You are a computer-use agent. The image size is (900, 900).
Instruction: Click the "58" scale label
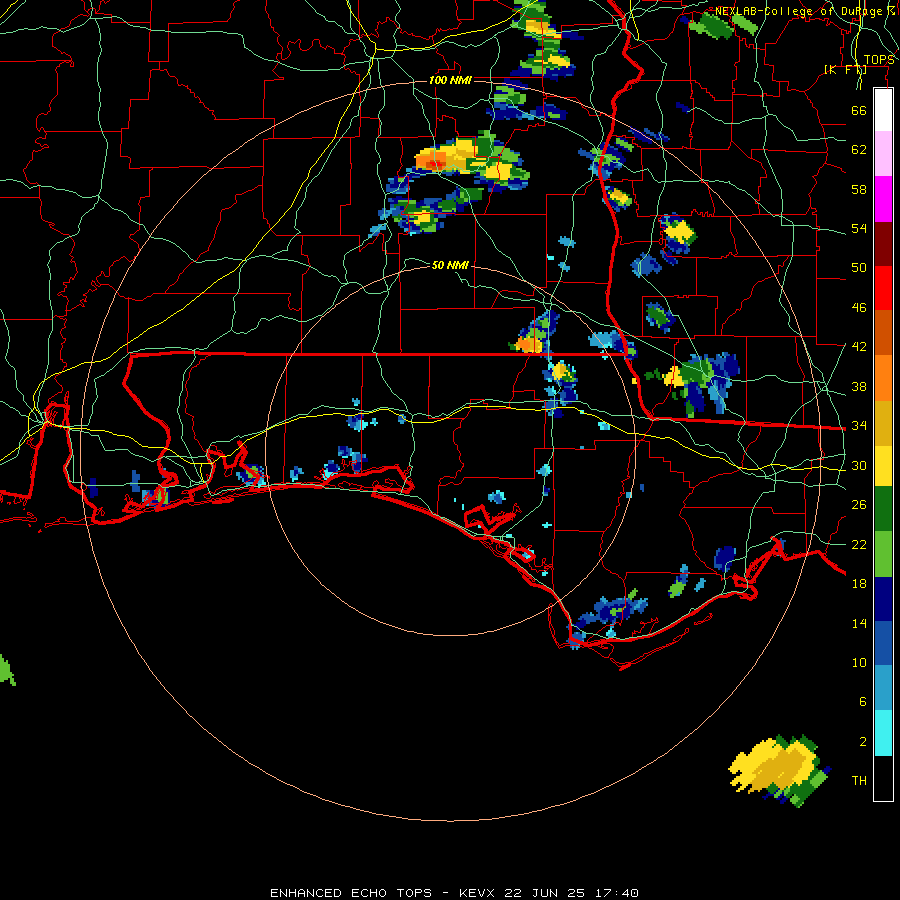[x=859, y=189]
